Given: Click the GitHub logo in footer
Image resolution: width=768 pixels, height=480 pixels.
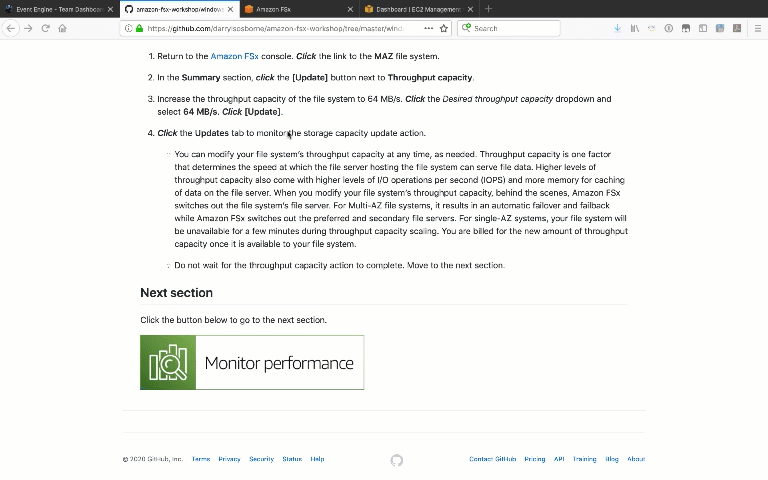Looking at the screenshot, I should [397, 460].
